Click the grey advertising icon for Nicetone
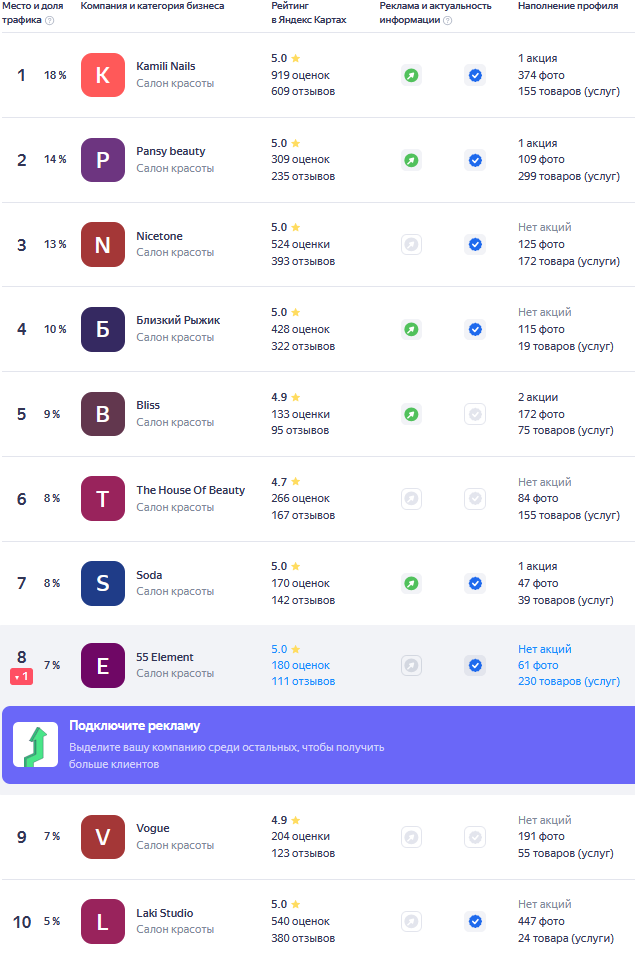 pyautogui.click(x=411, y=245)
